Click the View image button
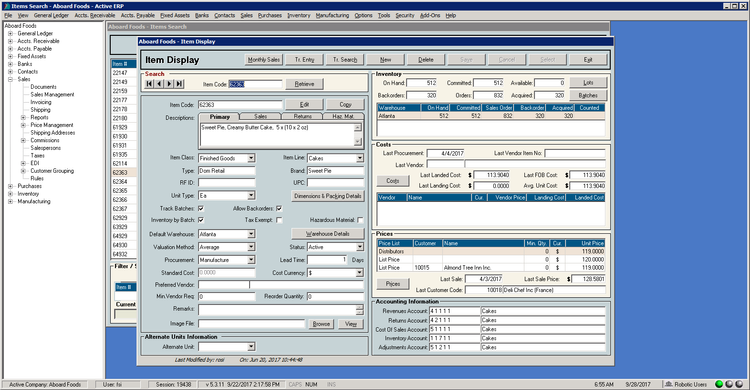This screenshot has height=390, width=750. (351, 324)
